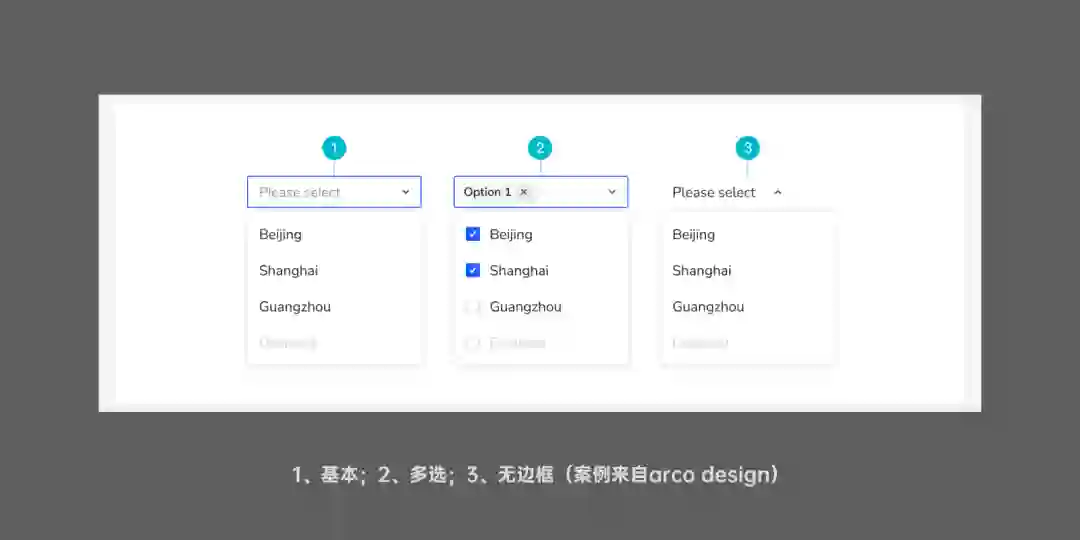Click the Beijing label next to its checkbox
The width and height of the screenshot is (1080, 540).
click(x=511, y=234)
